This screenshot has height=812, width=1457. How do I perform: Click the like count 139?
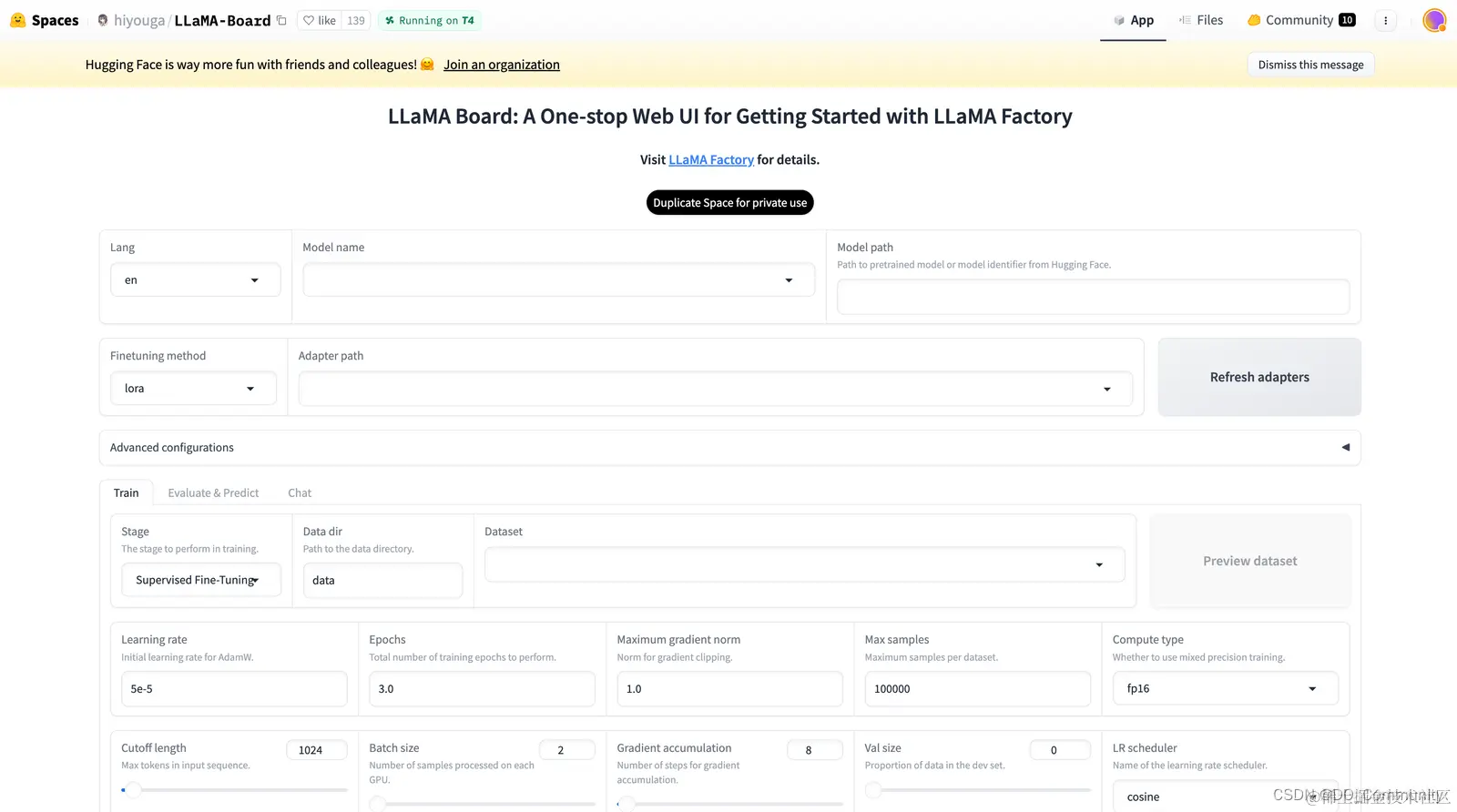pos(356,20)
